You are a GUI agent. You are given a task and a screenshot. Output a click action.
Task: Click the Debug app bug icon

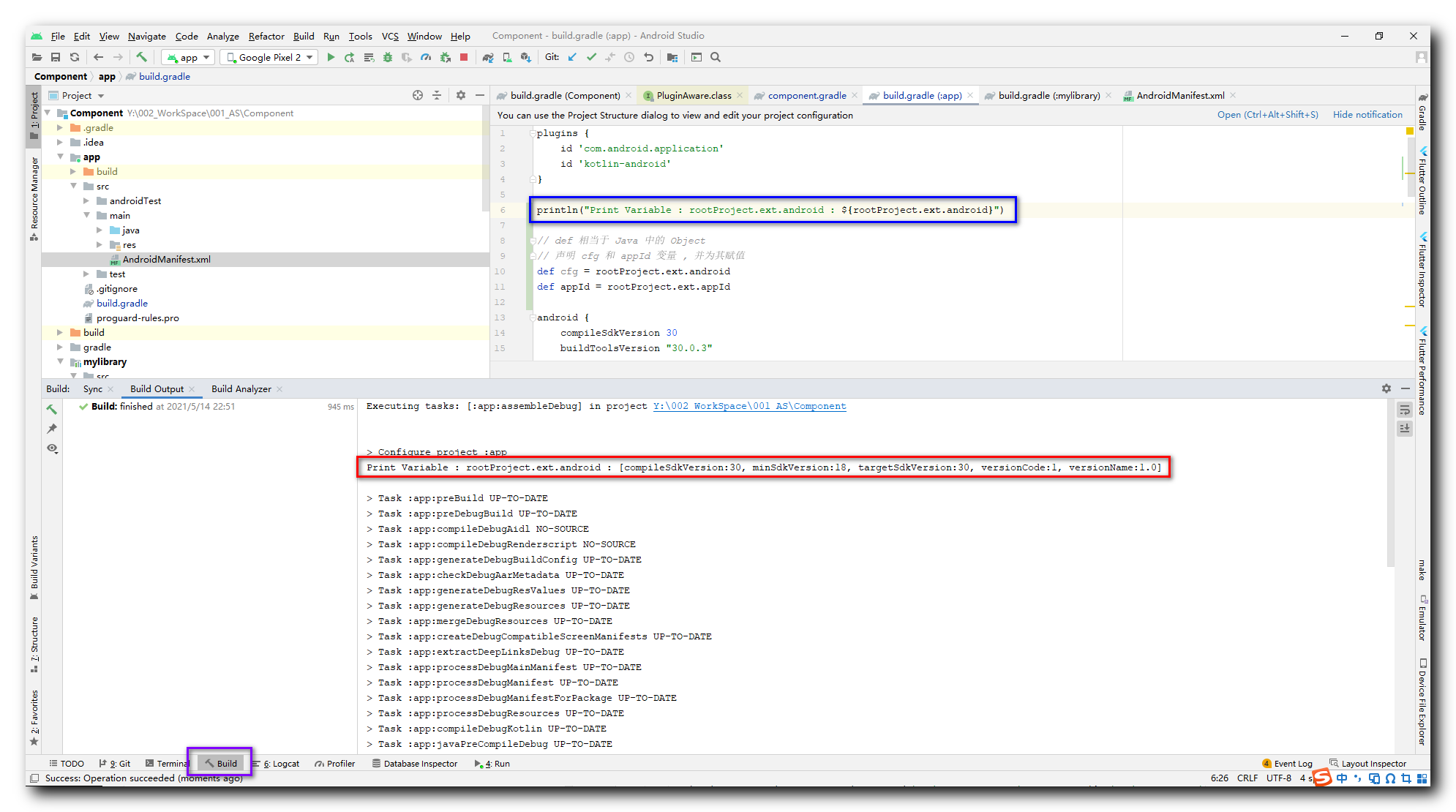(x=388, y=57)
